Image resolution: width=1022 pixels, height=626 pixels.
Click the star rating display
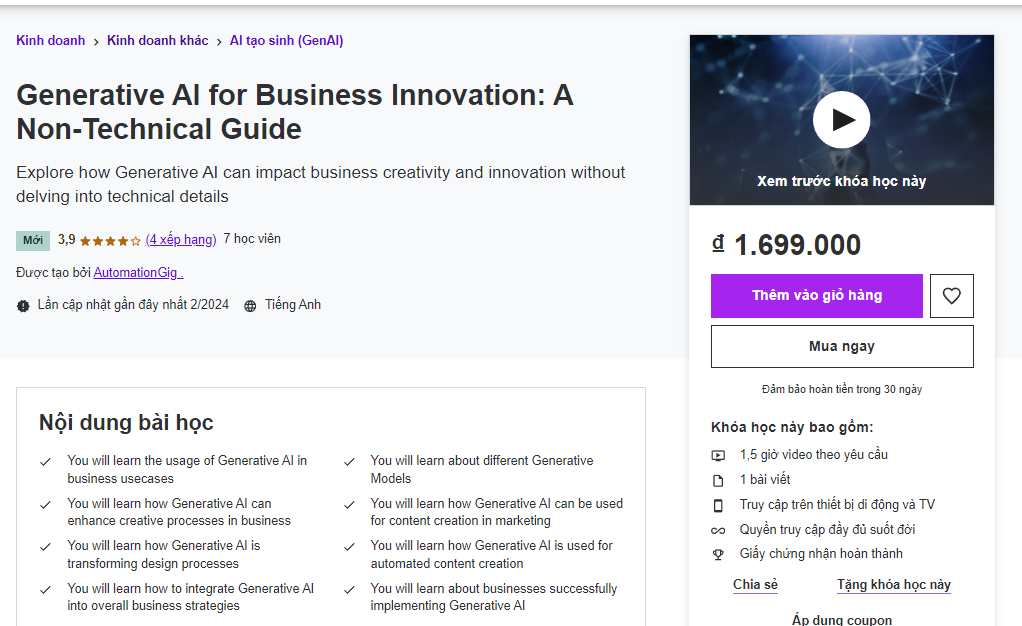110,240
